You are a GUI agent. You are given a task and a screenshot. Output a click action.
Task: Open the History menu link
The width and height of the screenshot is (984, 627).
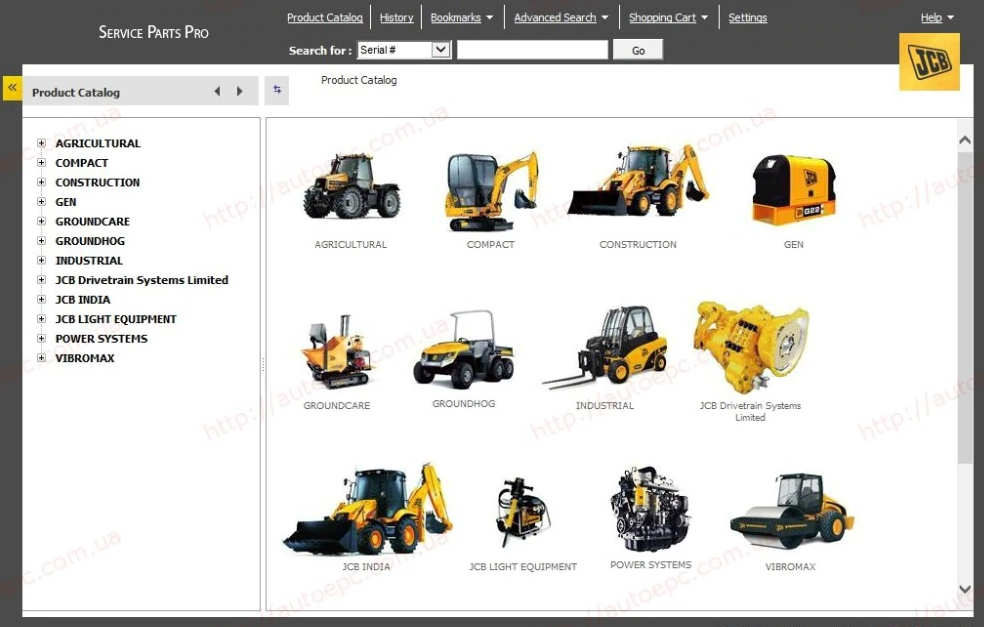click(397, 18)
